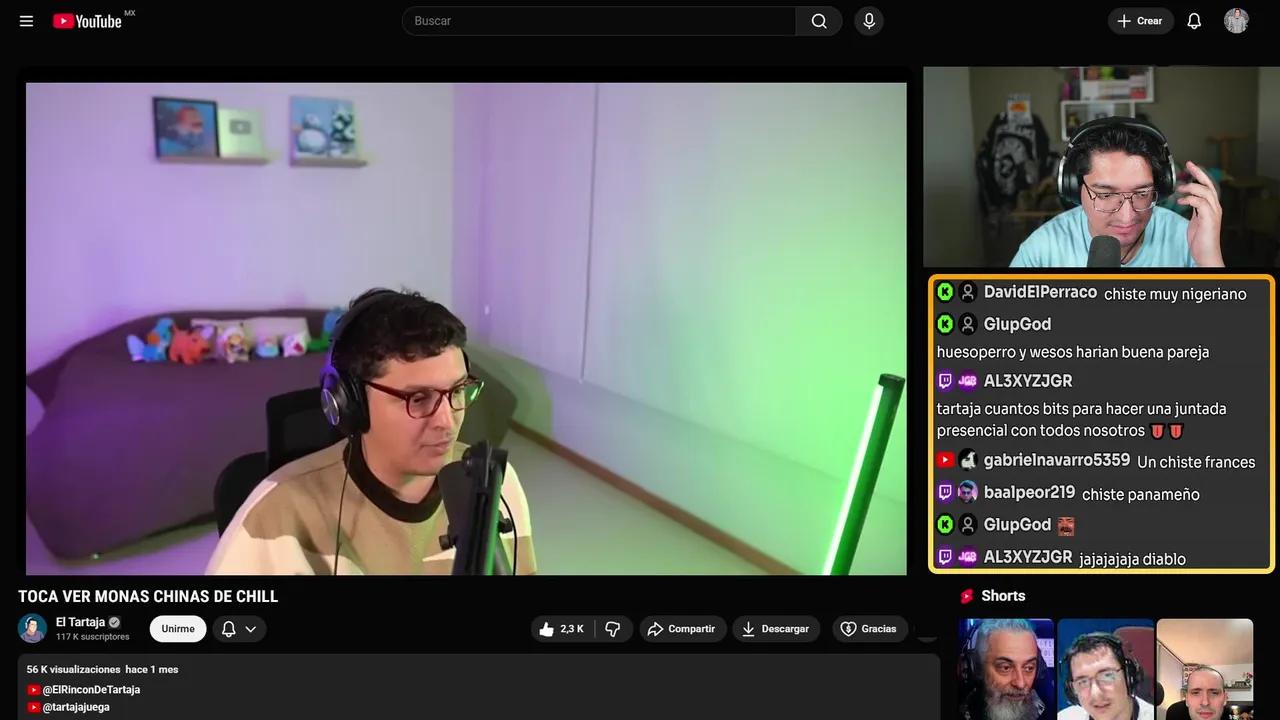Click DavidElPerraco username in chat

pyautogui.click(x=1040, y=292)
